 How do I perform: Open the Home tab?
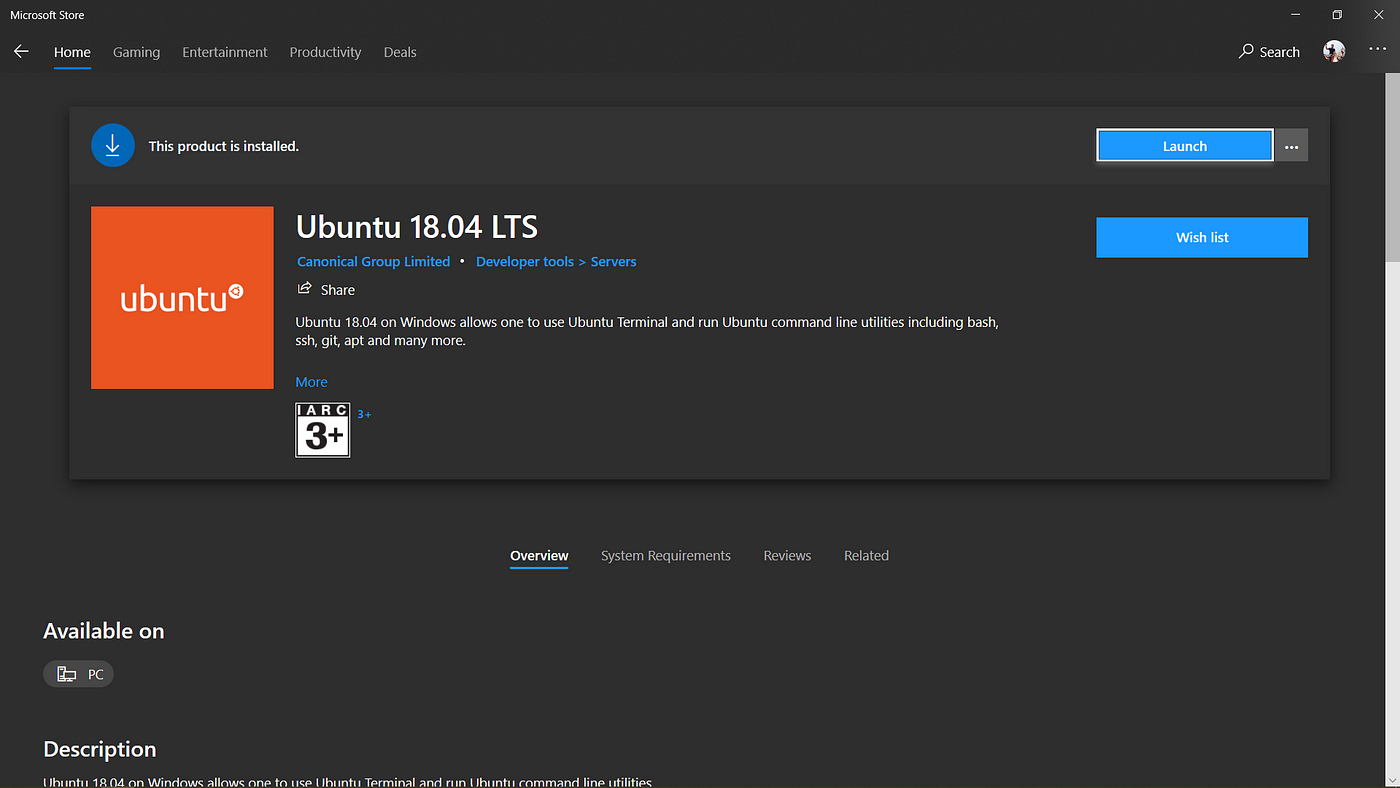[x=72, y=52]
